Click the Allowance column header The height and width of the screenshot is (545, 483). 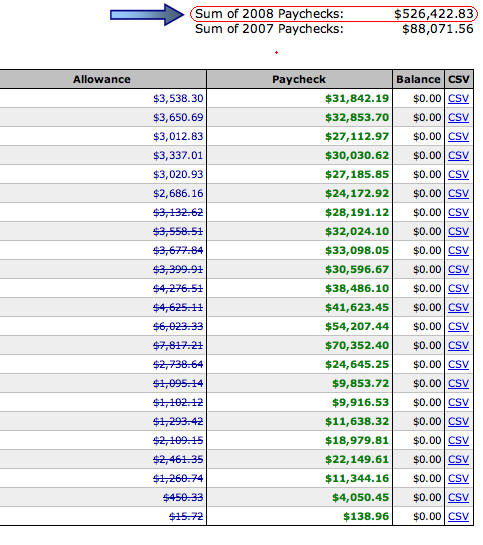coord(102,79)
